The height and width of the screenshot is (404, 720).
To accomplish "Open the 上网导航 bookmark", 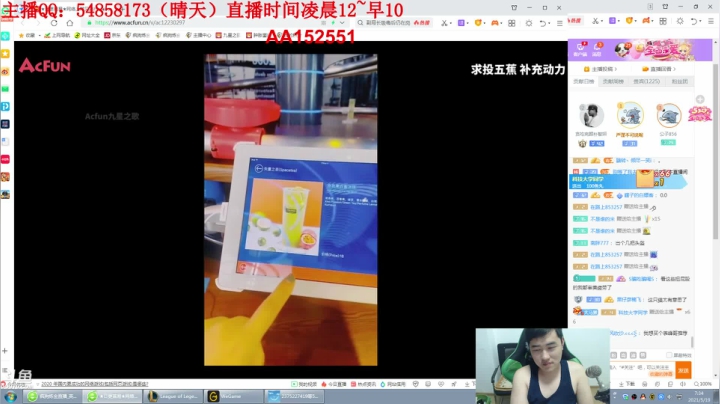I will pyautogui.click(x=57, y=35).
